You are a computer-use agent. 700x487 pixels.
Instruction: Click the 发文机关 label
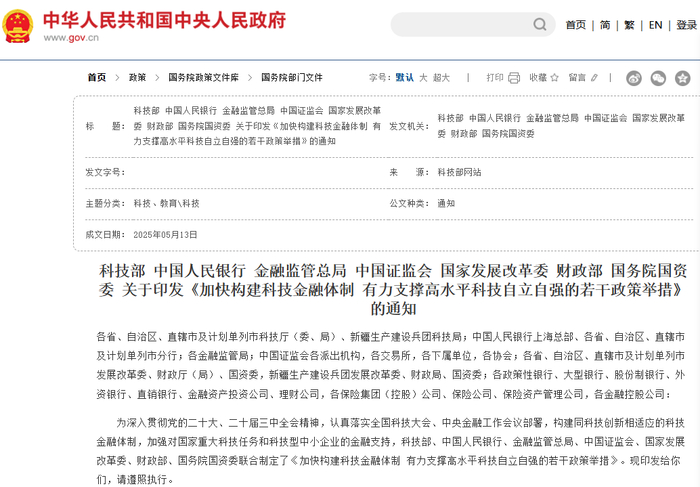409,126
